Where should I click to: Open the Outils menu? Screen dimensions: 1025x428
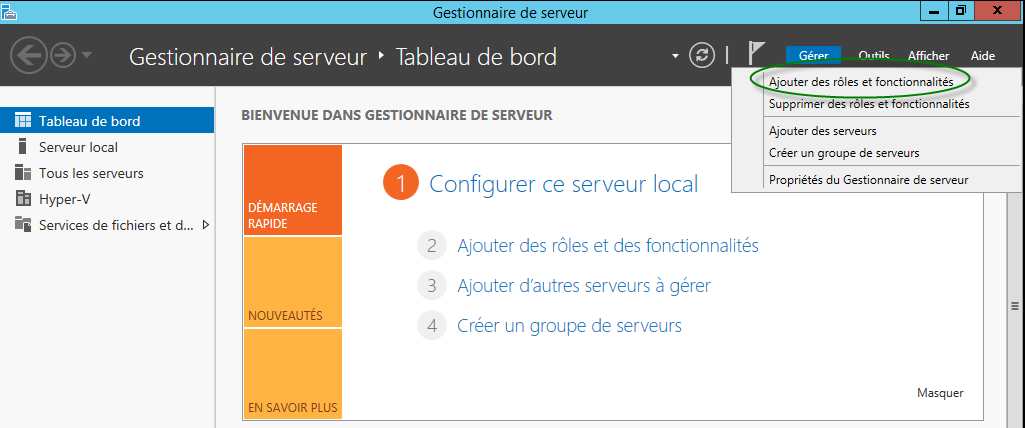tap(874, 56)
